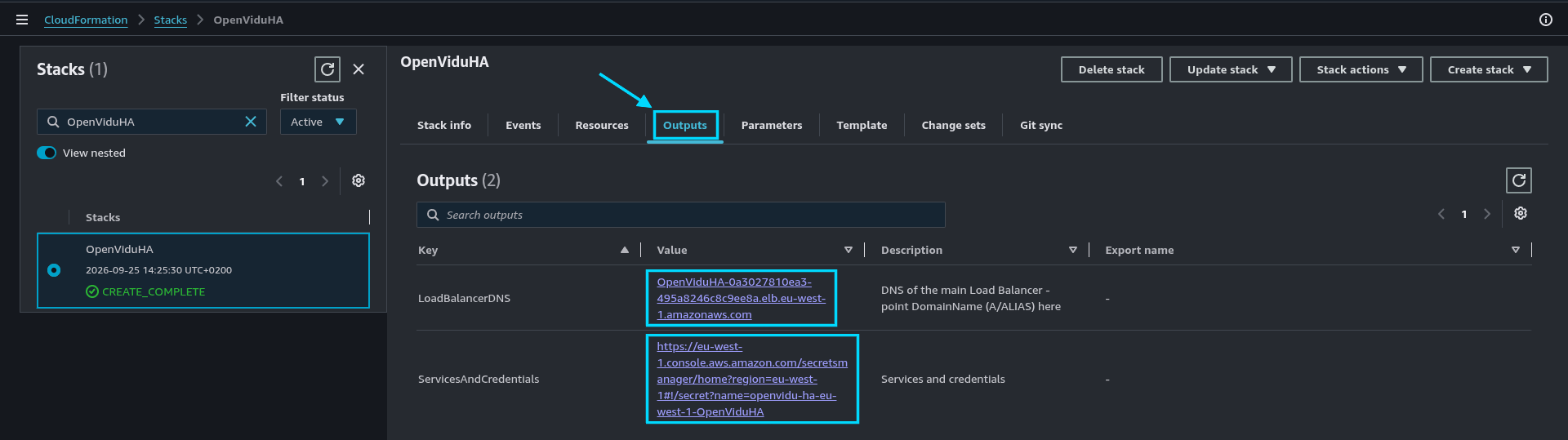Open Stacks list preferences gear

click(359, 180)
